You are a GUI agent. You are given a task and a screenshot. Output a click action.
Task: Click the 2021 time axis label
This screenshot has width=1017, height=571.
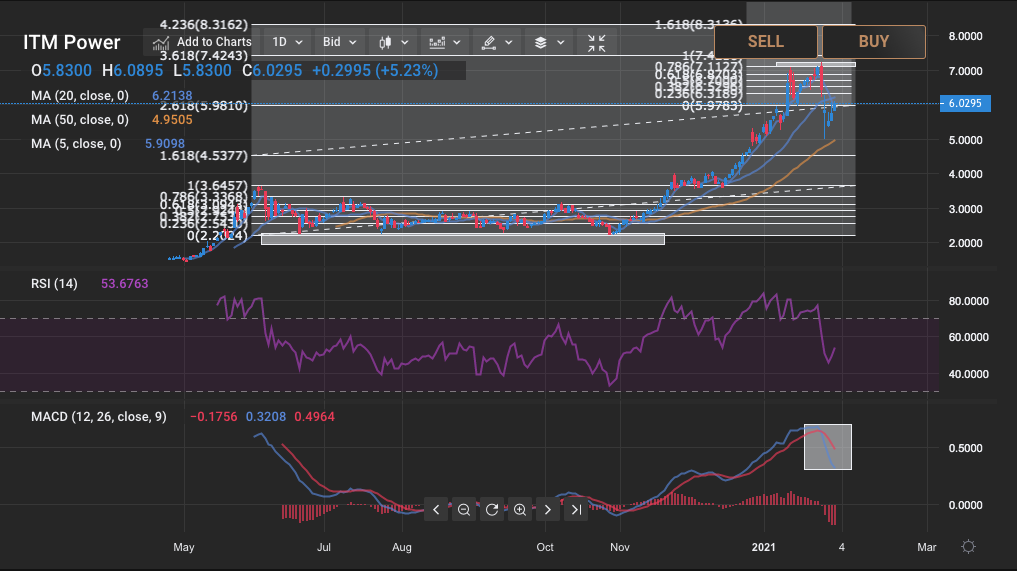click(x=763, y=547)
